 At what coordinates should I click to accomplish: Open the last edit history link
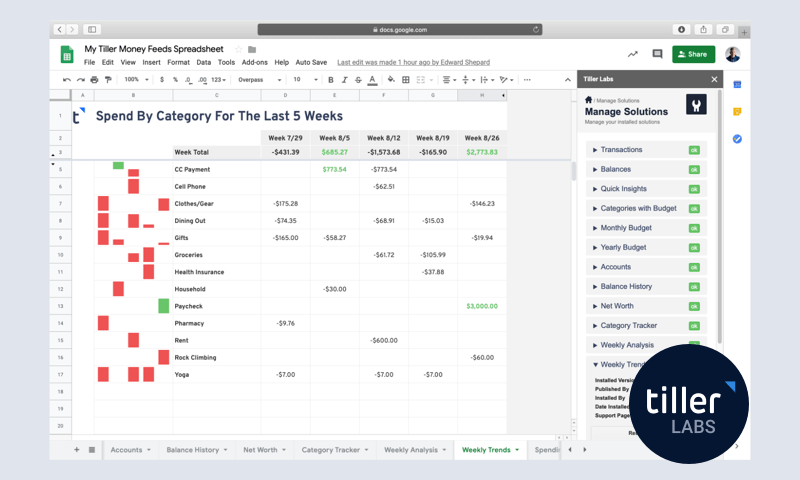413,62
